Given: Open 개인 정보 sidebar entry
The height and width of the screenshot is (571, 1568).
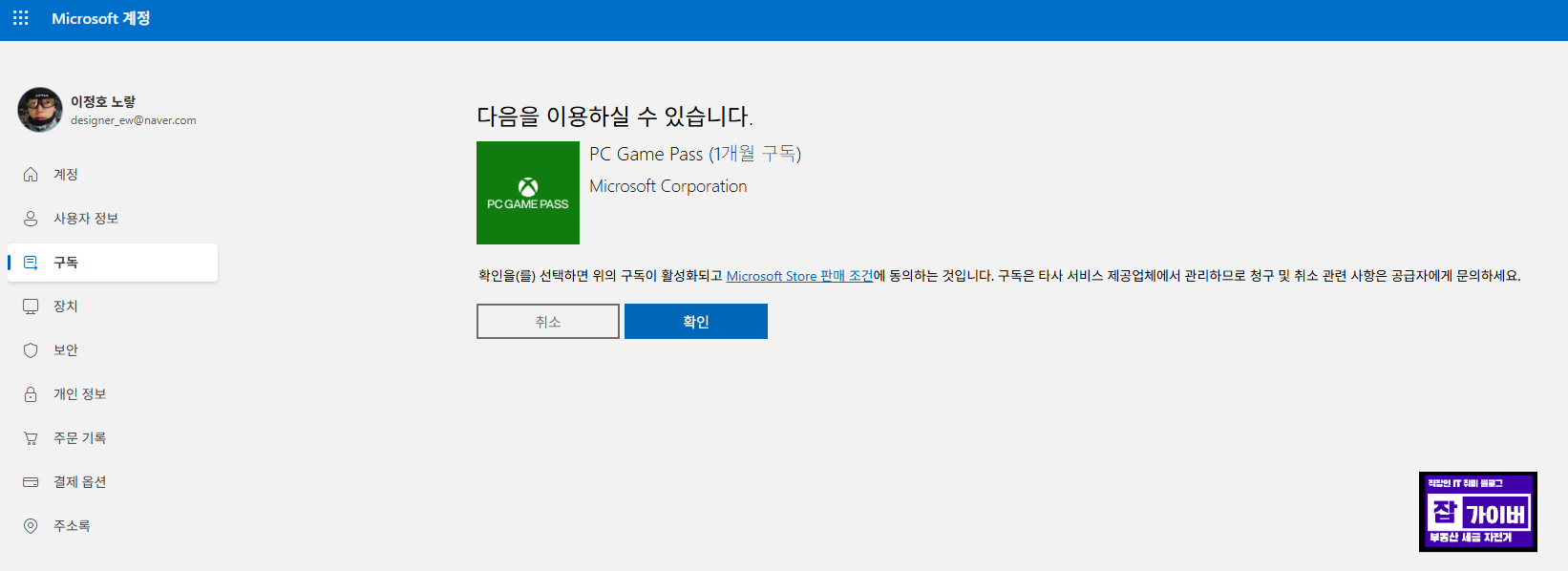Looking at the screenshot, I should [x=113, y=394].
